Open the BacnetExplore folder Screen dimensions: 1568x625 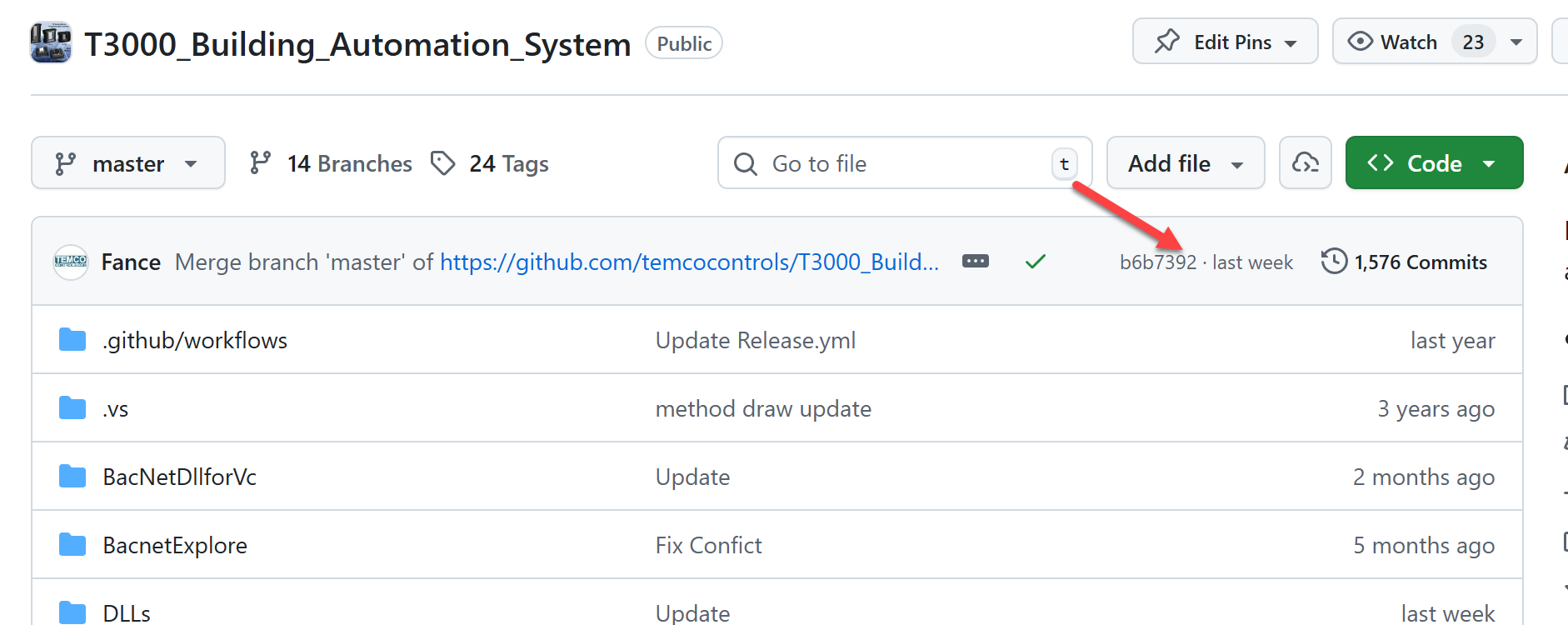click(175, 545)
